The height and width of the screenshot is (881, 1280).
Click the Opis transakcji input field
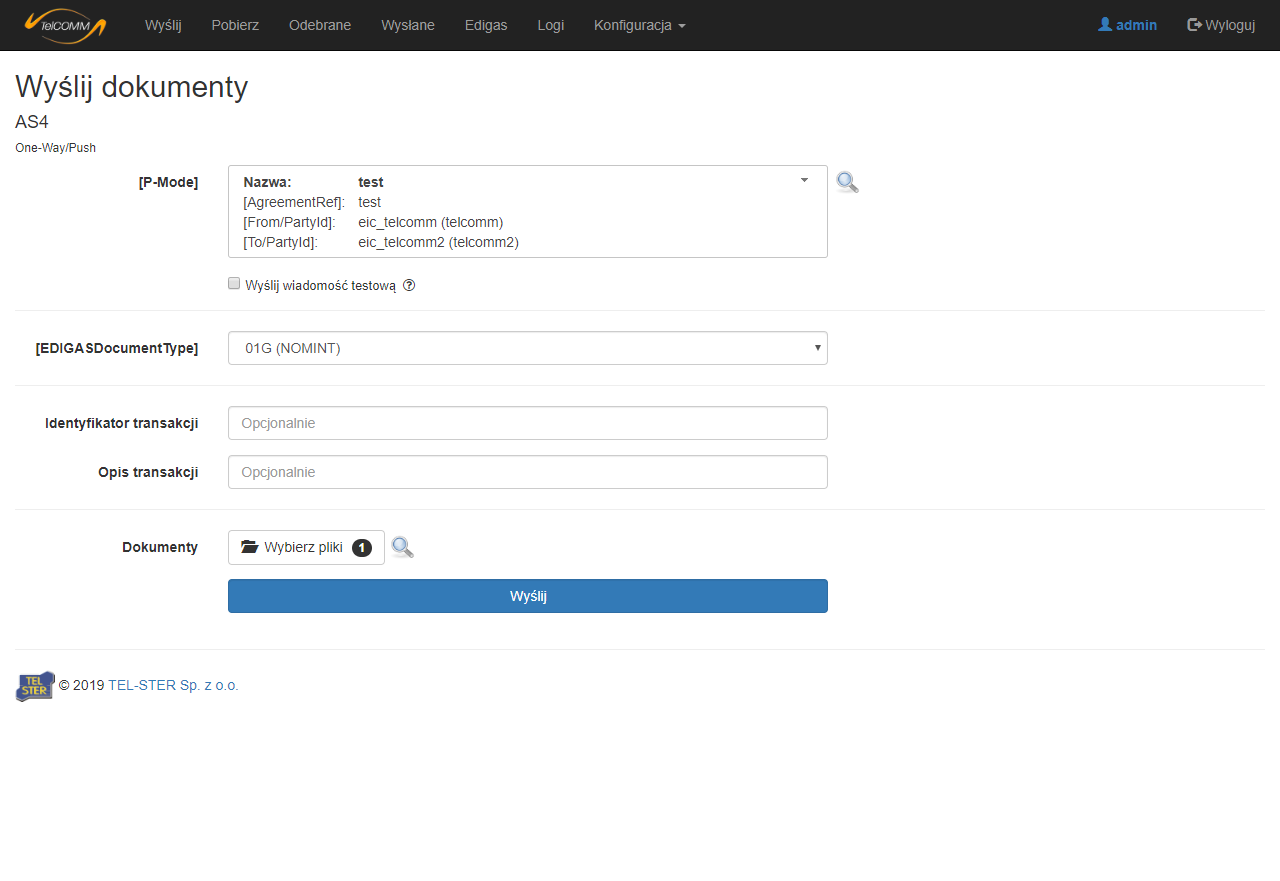[528, 472]
